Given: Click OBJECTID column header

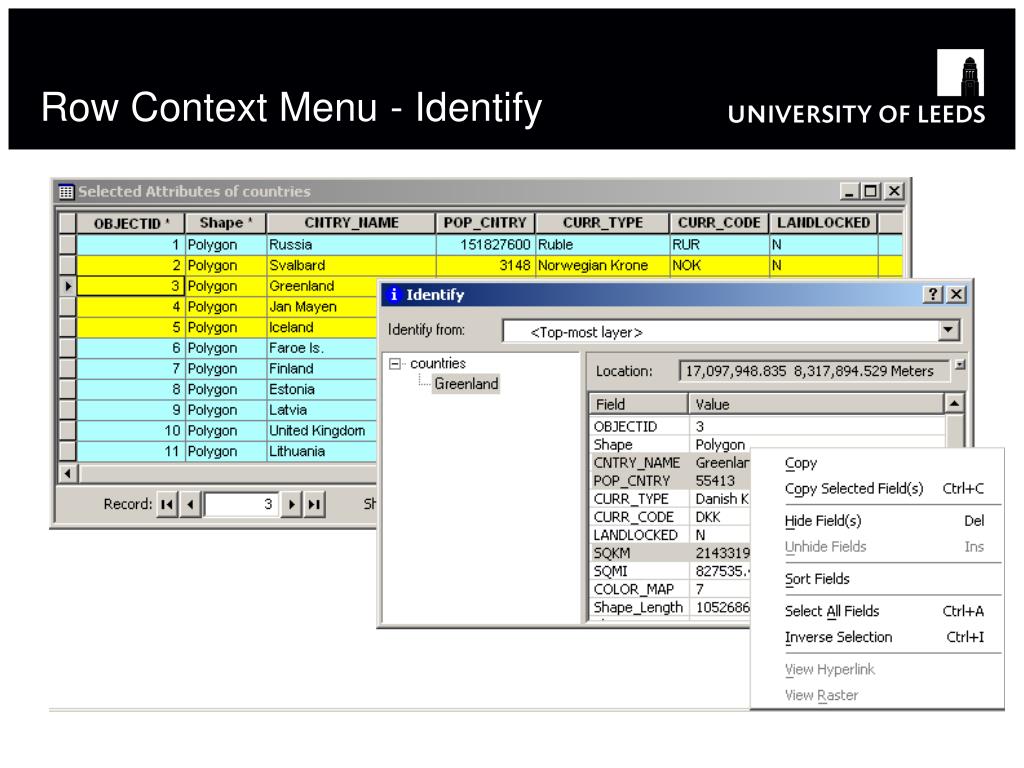Looking at the screenshot, I should coord(131,223).
